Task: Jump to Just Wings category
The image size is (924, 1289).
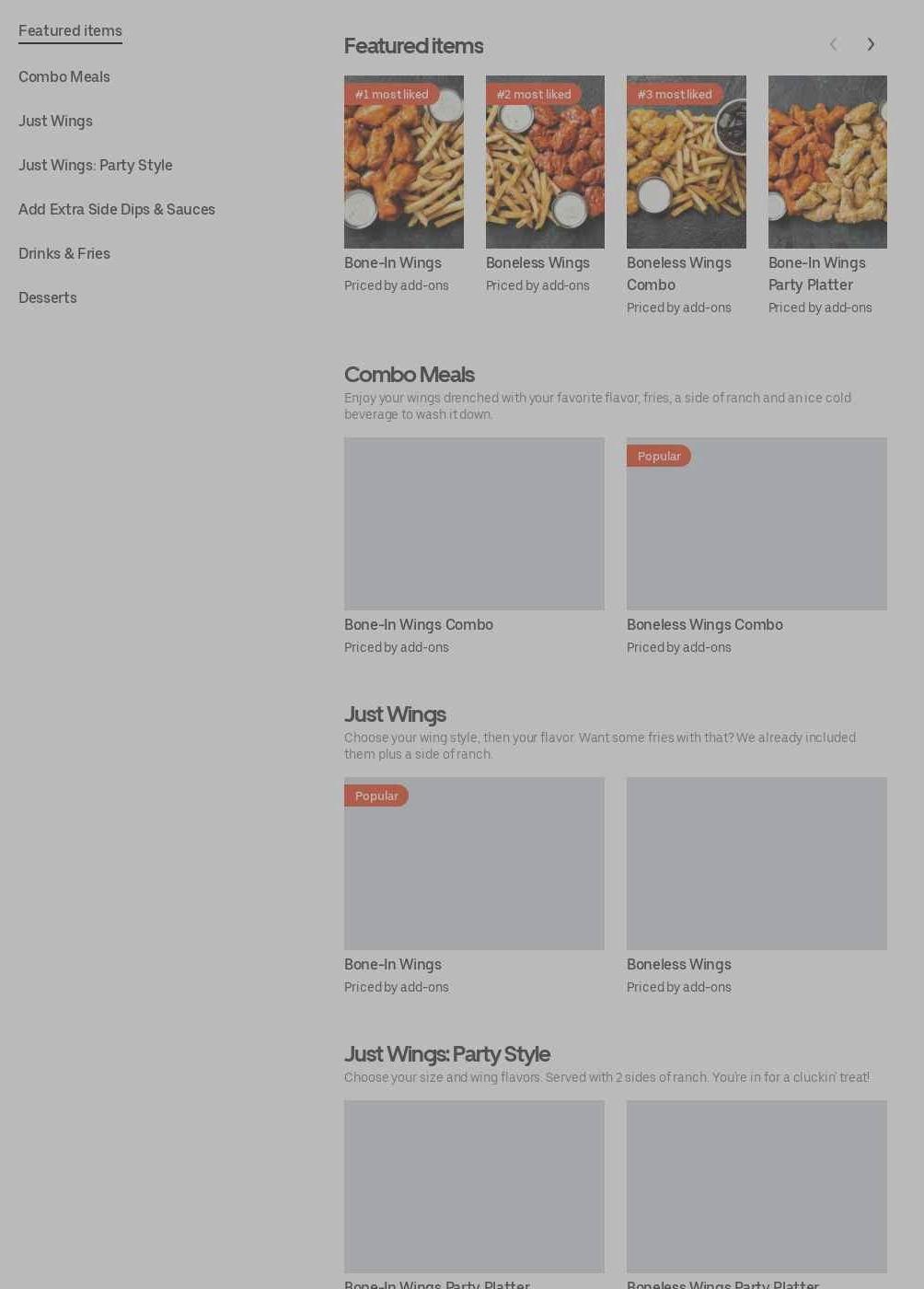Action: coord(55,122)
